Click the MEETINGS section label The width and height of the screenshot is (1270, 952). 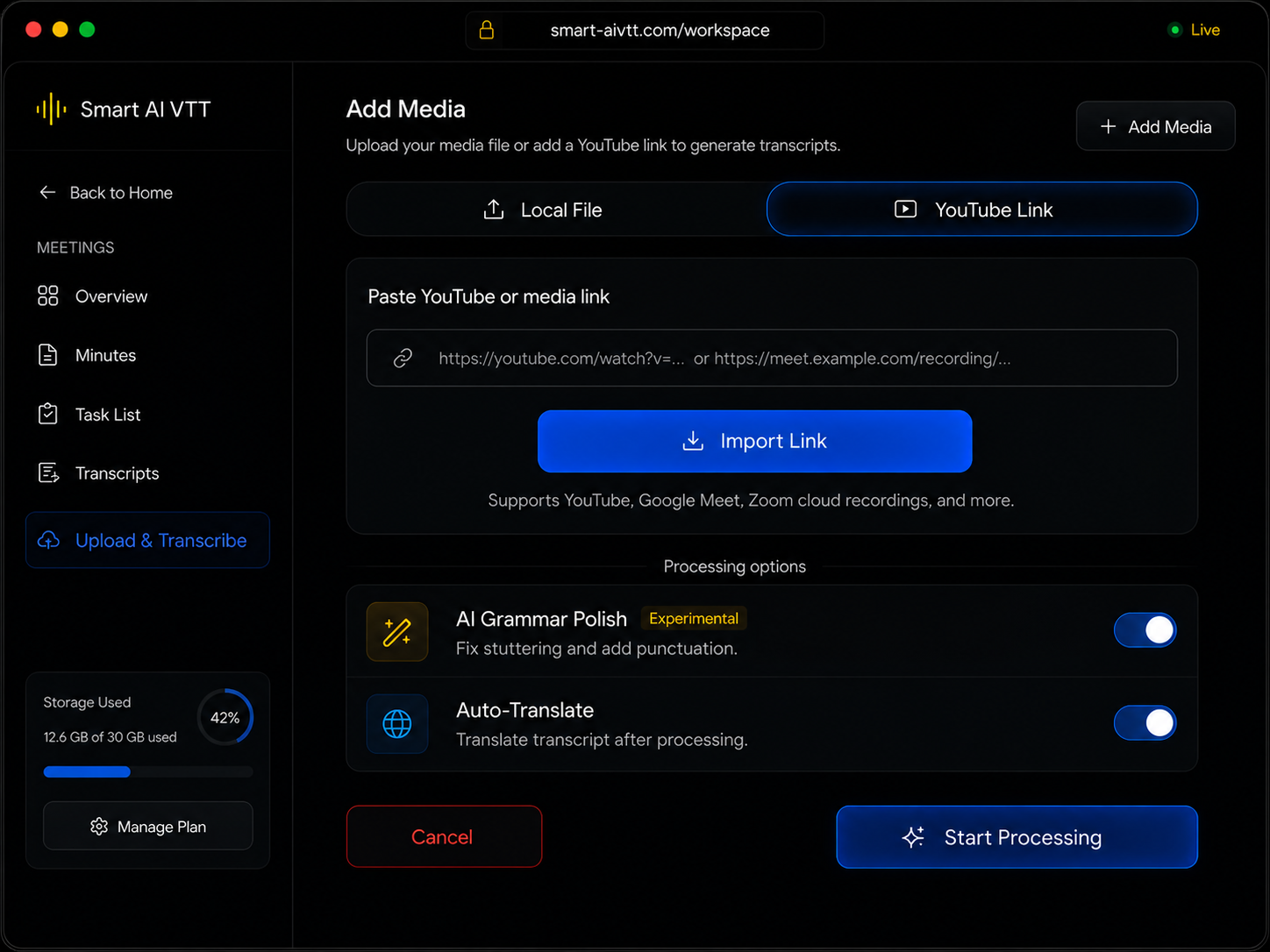click(75, 247)
